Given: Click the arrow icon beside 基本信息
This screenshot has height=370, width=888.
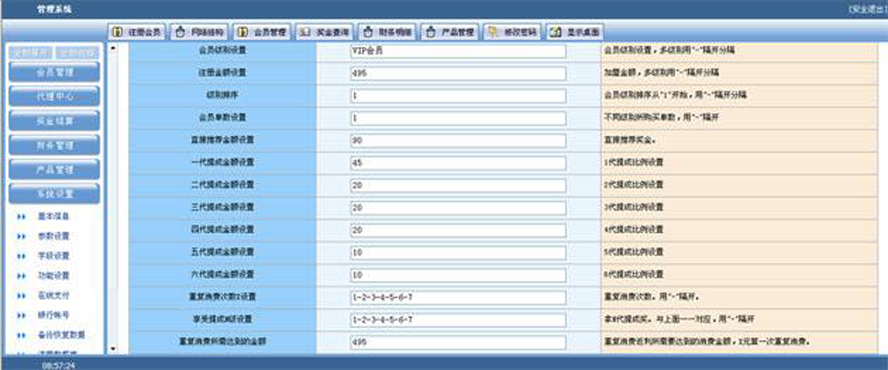Looking at the screenshot, I should [22, 217].
